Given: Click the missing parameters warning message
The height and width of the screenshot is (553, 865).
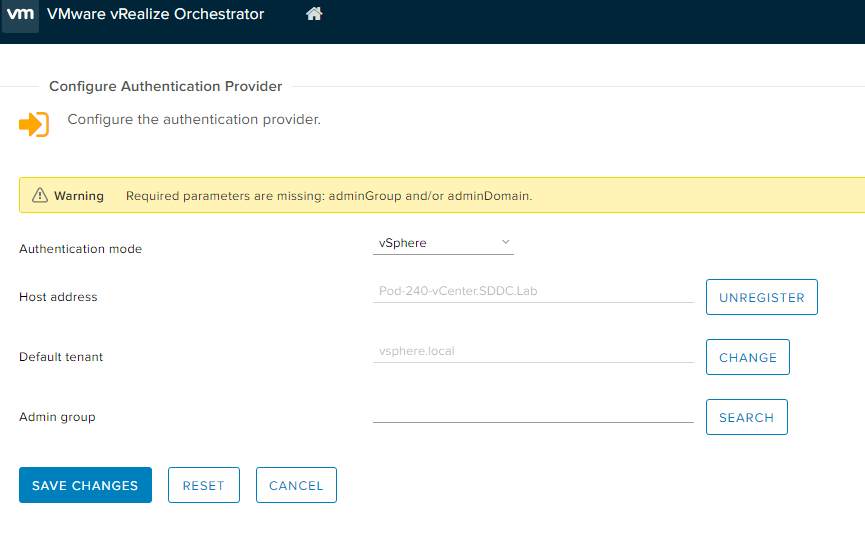Looking at the screenshot, I should point(329,196).
